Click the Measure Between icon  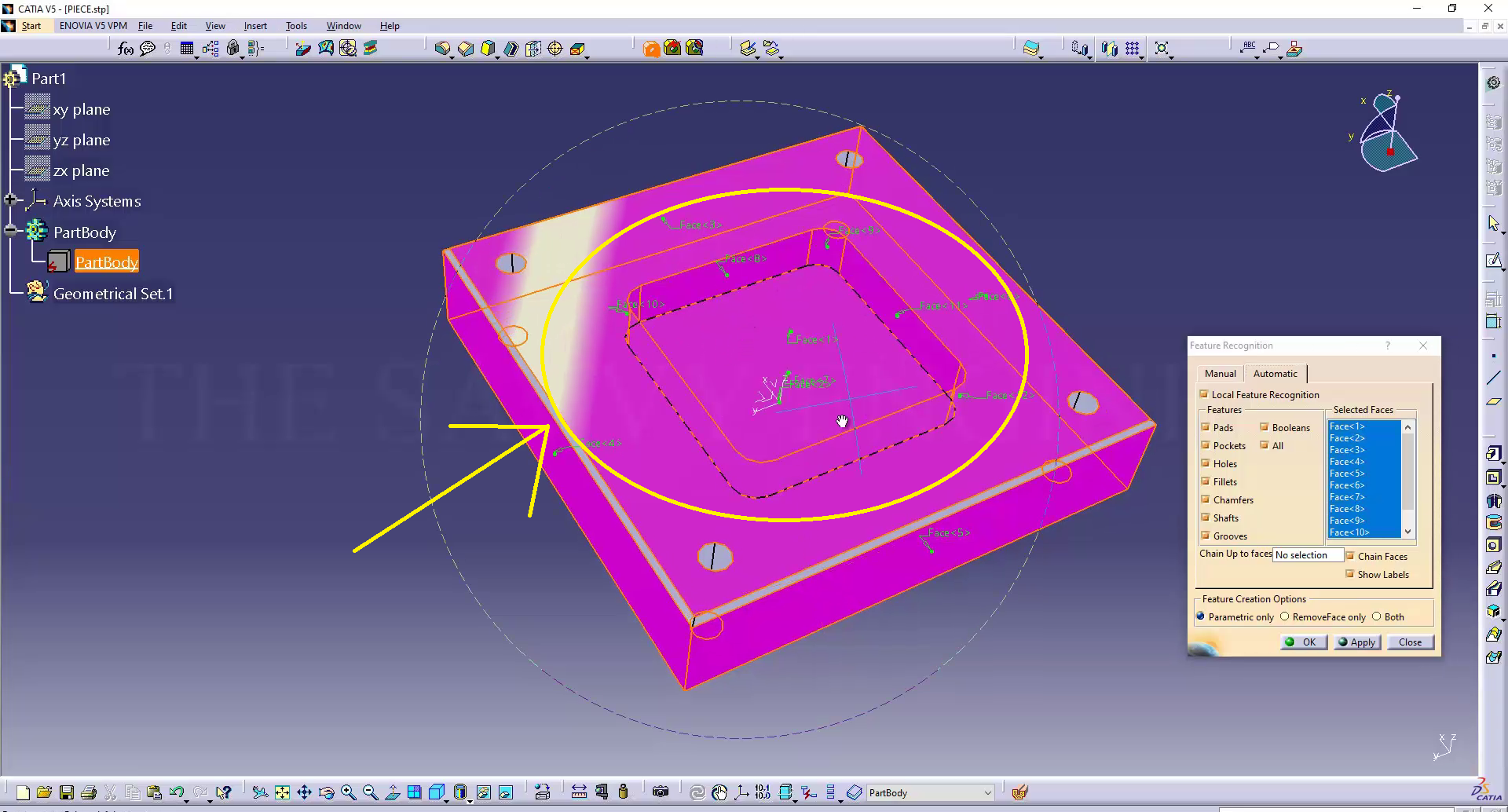pyautogui.click(x=579, y=792)
